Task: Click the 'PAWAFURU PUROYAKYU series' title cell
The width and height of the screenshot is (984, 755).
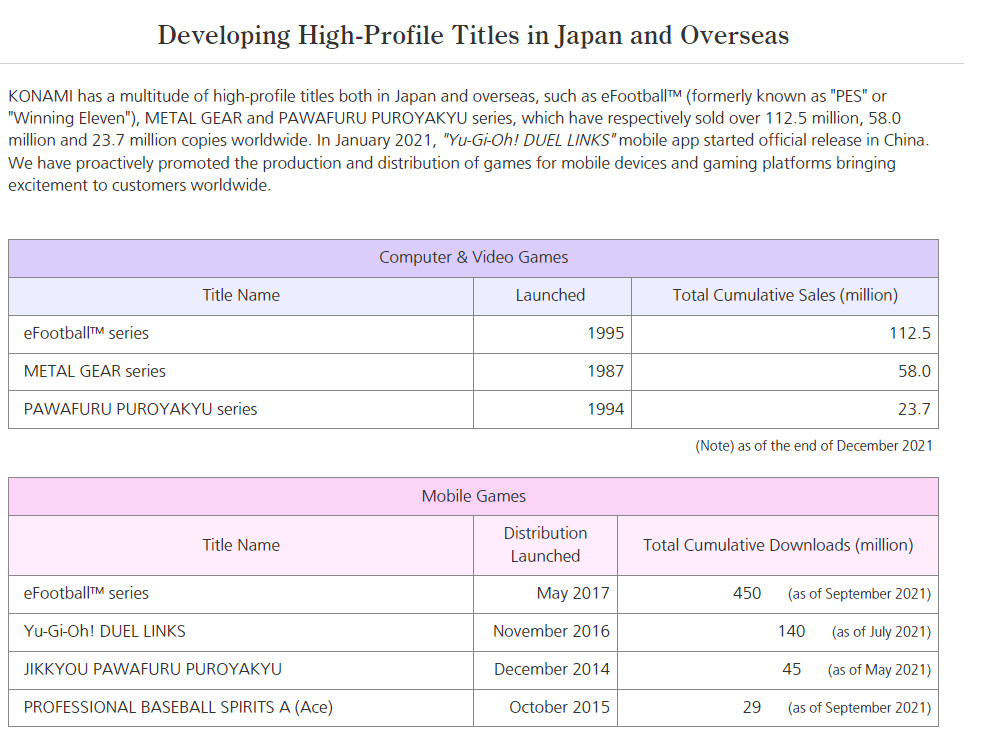Action: tap(140, 409)
